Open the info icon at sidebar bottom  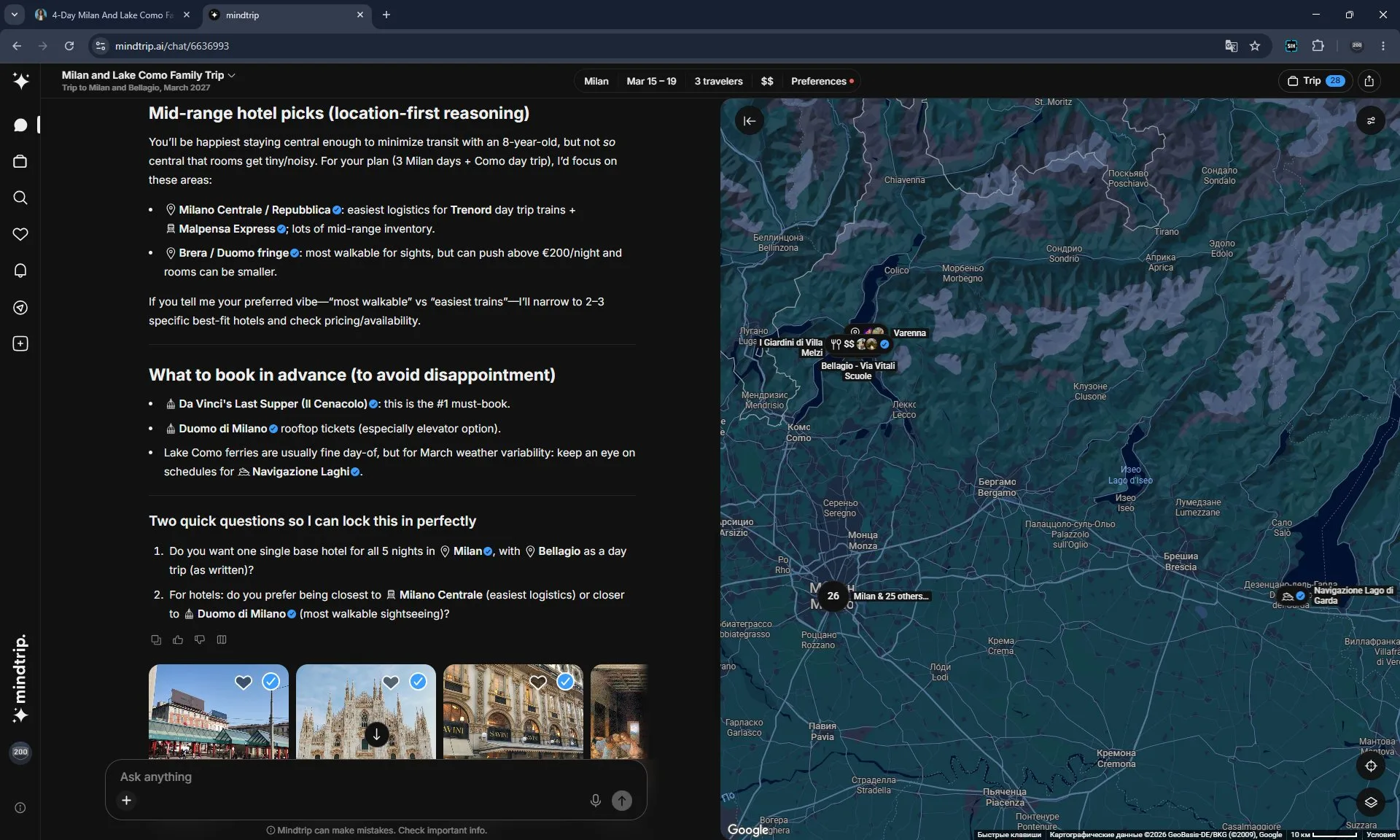pos(20,807)
